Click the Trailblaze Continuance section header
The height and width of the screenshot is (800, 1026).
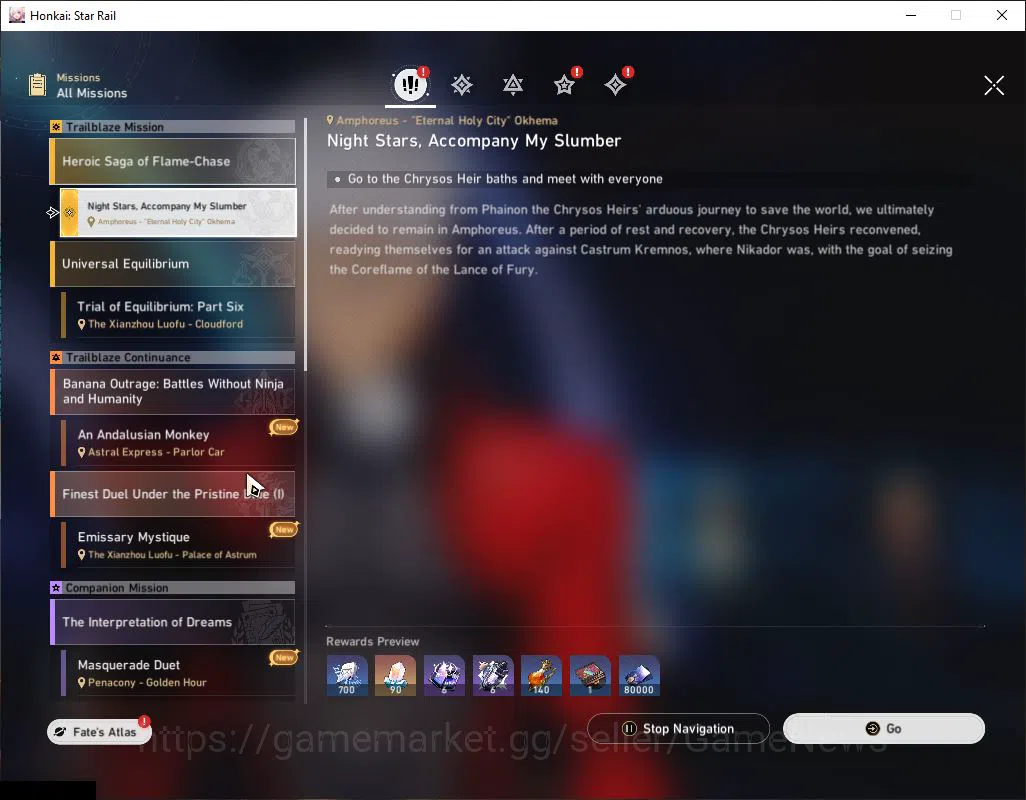coord(173,358)
